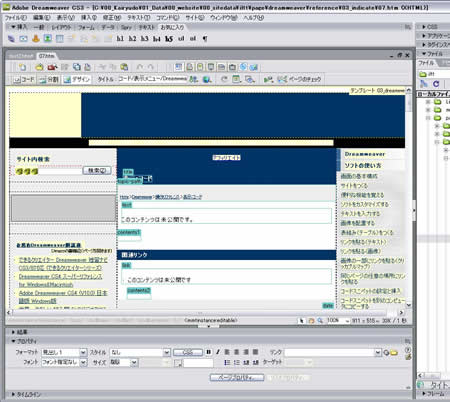Open the Size dropdown in Properties
The width and height of the screenshot is (450, 402).
pyautogui.click(x=134, y=362)
